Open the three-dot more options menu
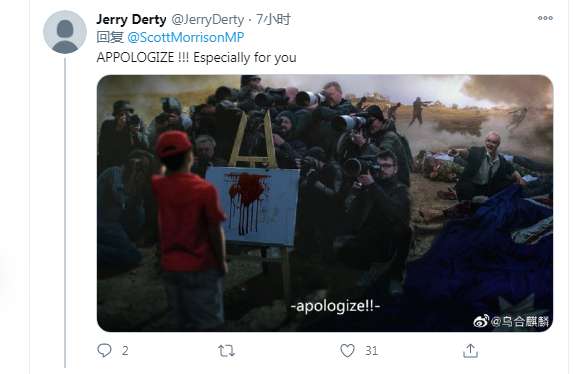 [545, 18]
